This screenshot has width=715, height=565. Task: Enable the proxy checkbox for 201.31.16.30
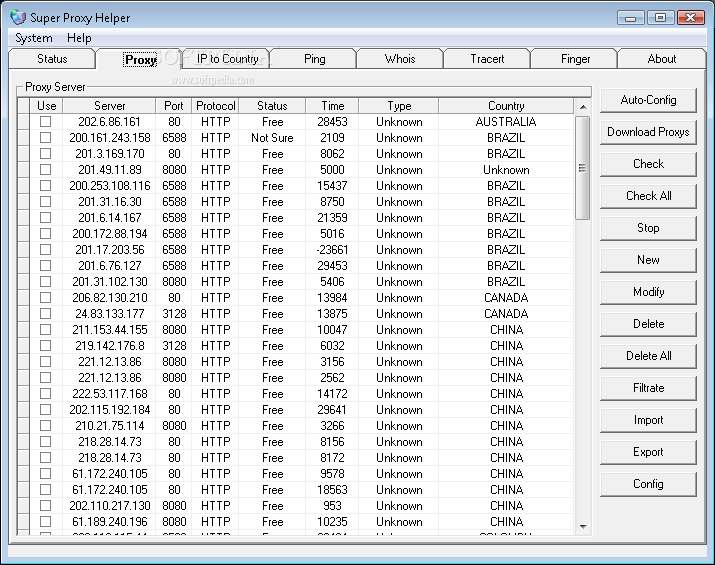tap(45, 201)
